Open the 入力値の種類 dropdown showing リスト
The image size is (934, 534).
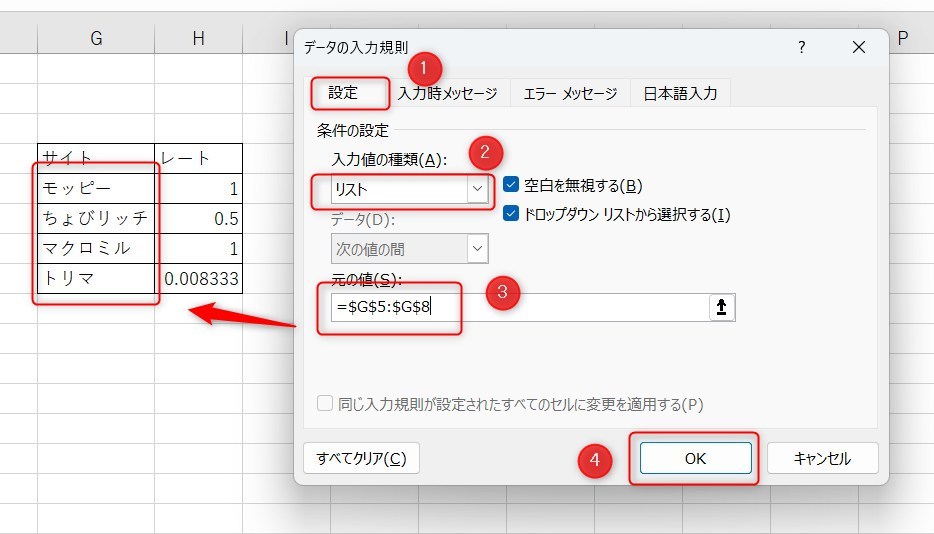click(410, 190)
